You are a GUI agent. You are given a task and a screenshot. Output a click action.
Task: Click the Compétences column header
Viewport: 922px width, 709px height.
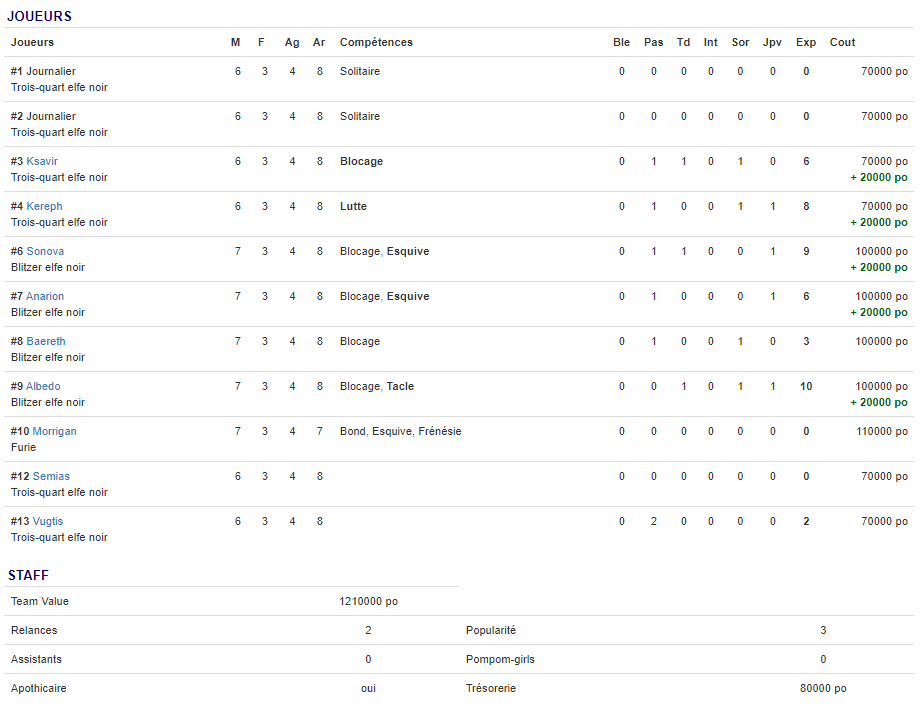pyautogui.click(x=376, y=42)
